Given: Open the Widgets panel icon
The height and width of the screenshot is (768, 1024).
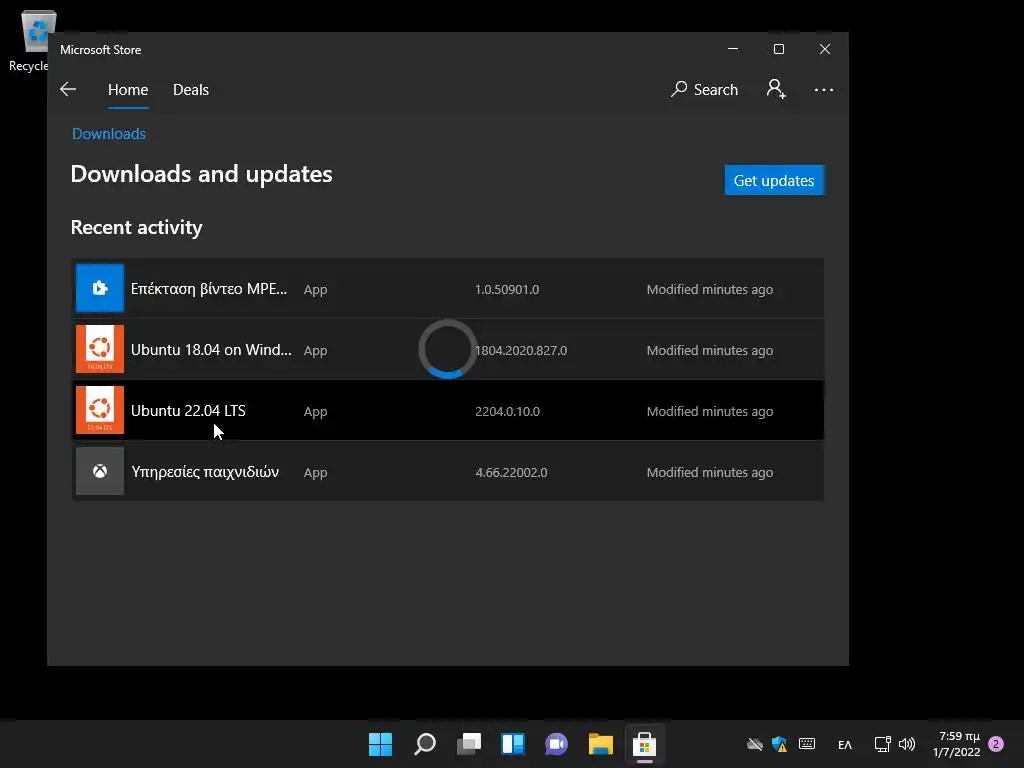Looking at the screenshot, I should pos(513,744).
